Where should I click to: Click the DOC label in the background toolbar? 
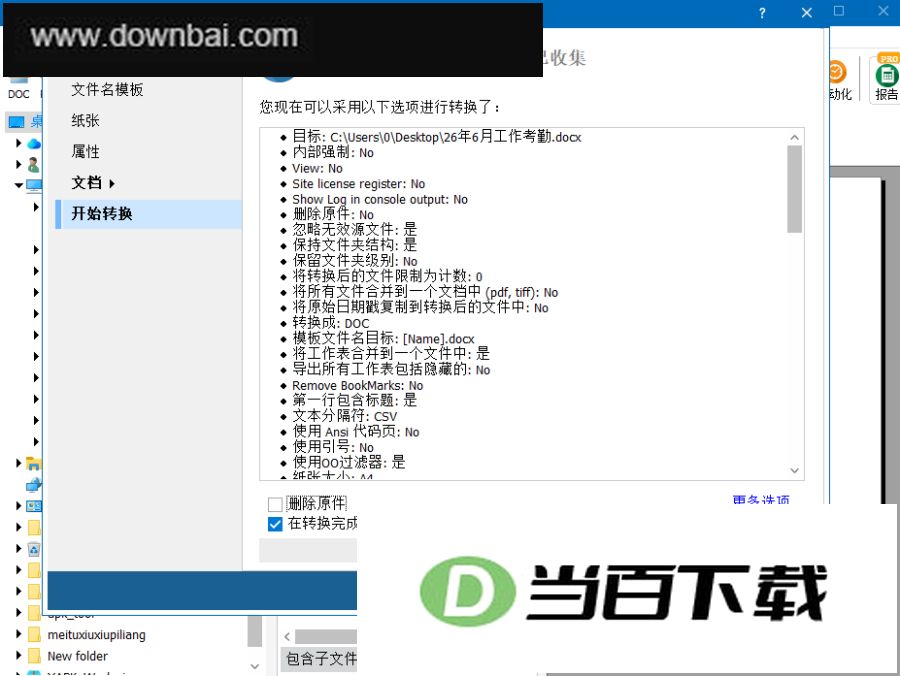18,94
